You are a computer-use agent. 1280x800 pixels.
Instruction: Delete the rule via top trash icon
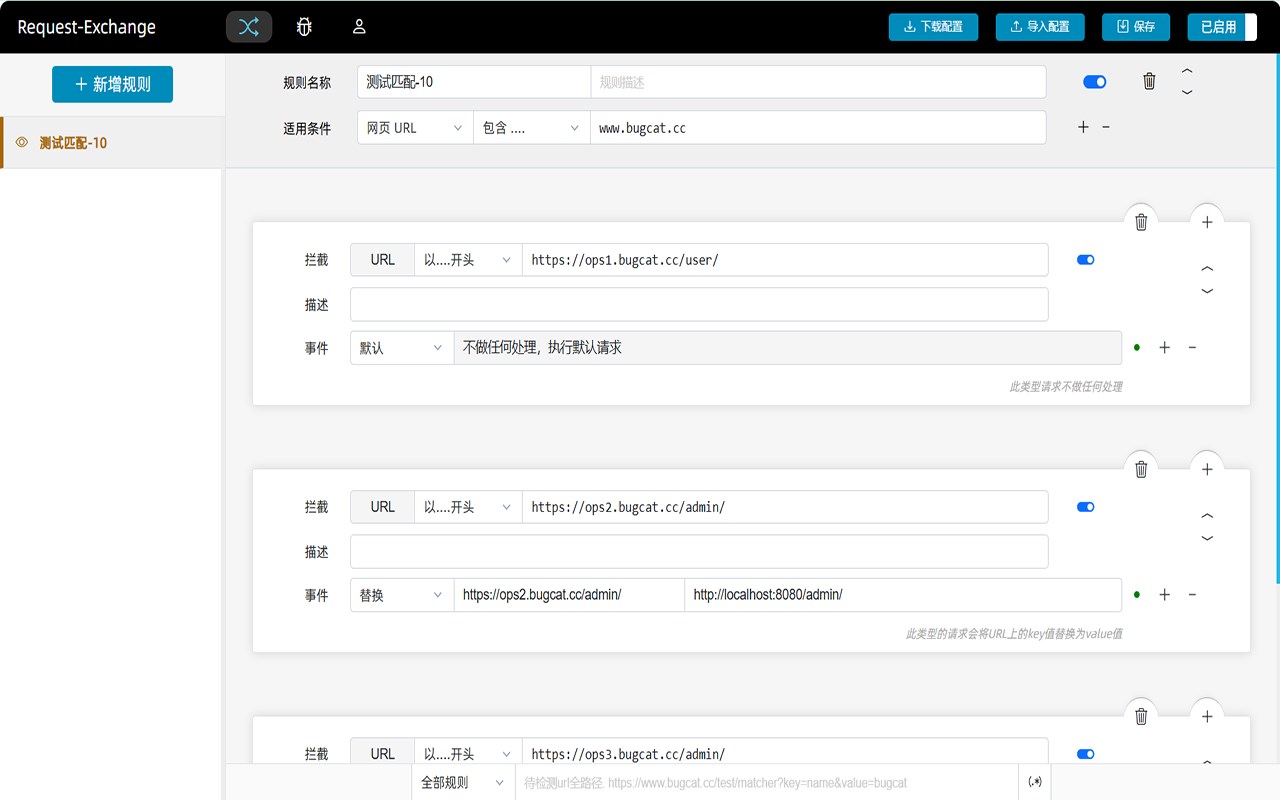tap(1149, 82)
